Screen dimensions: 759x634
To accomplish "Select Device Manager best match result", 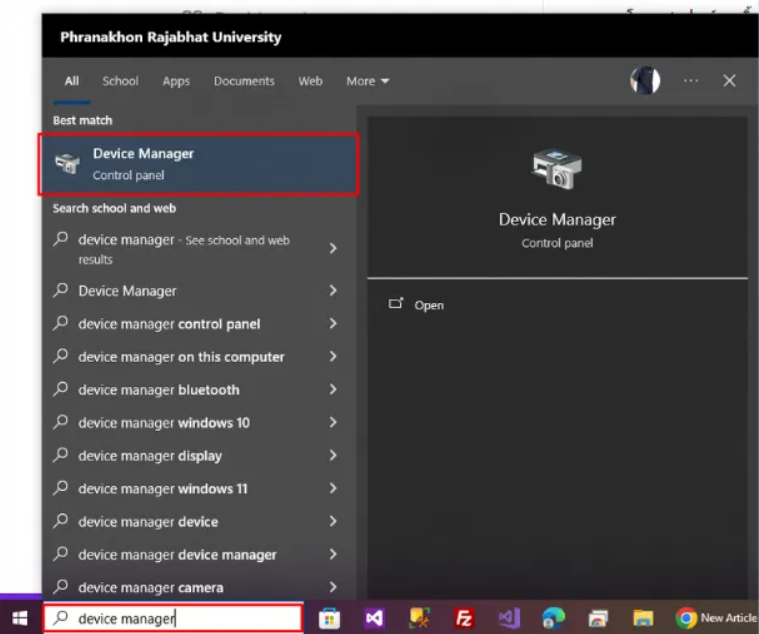I will pos(198,164).
